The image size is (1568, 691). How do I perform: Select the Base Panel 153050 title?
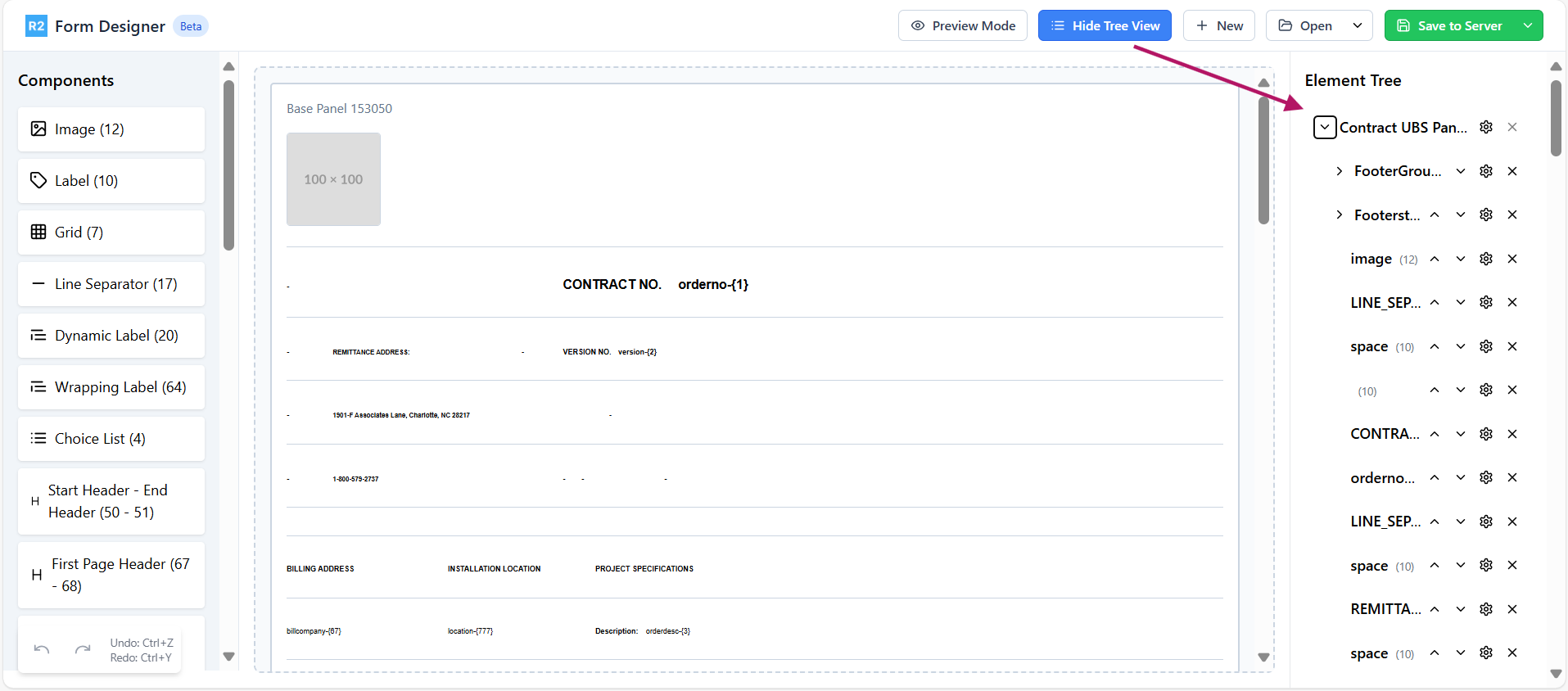339,108
